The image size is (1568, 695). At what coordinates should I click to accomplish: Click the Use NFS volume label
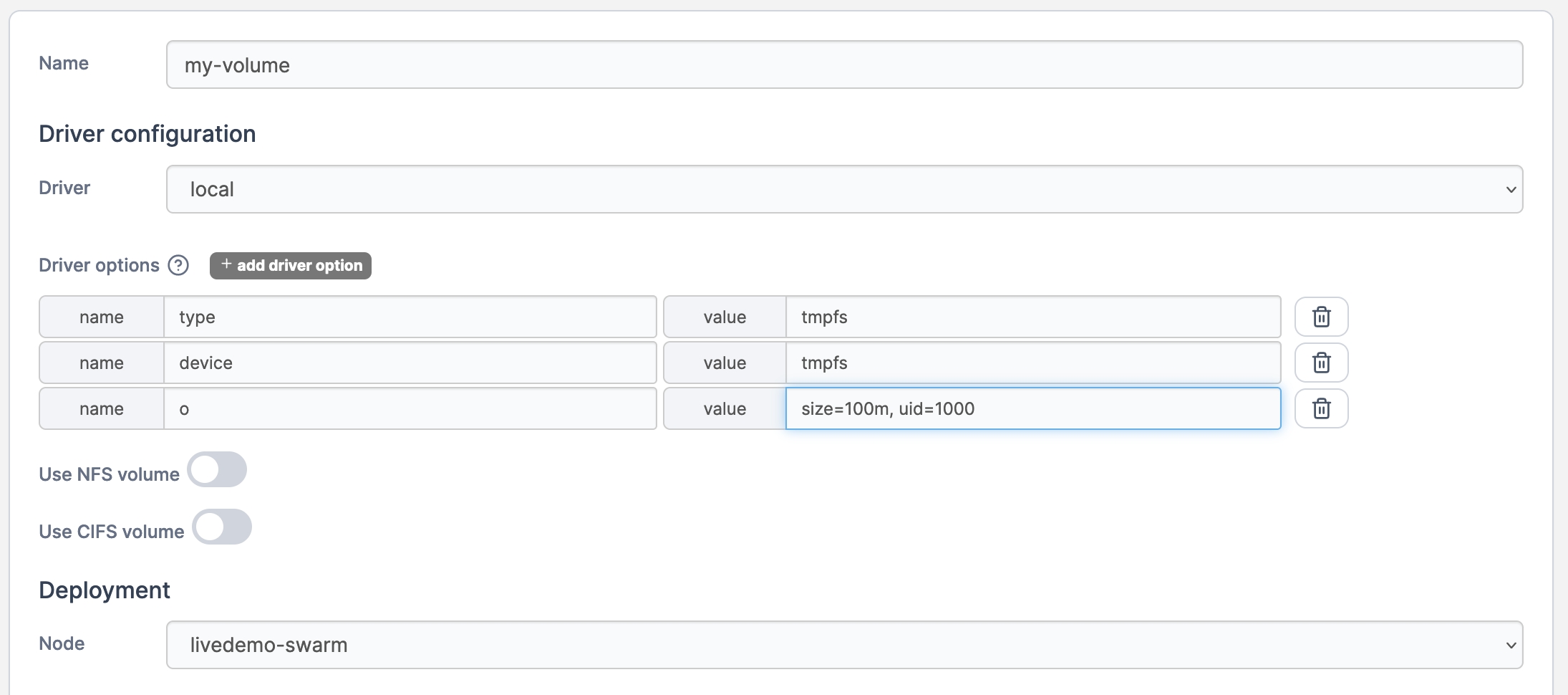tap(109, 474)
